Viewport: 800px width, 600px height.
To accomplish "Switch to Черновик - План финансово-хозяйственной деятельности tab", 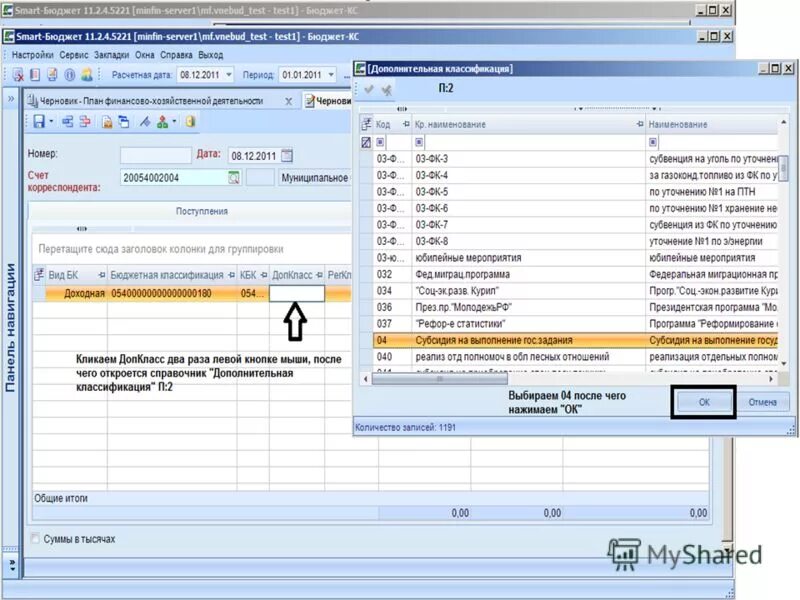I will (152, 101).
